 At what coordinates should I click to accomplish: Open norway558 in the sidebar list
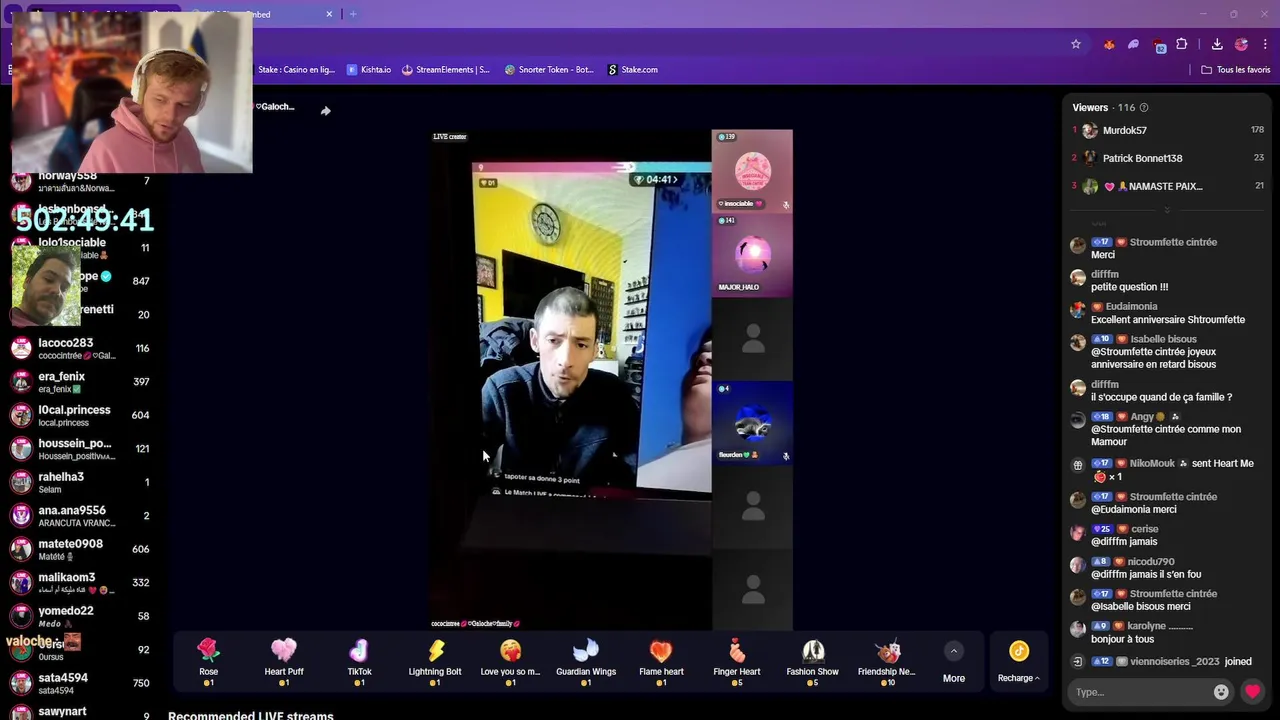point(82,181)
